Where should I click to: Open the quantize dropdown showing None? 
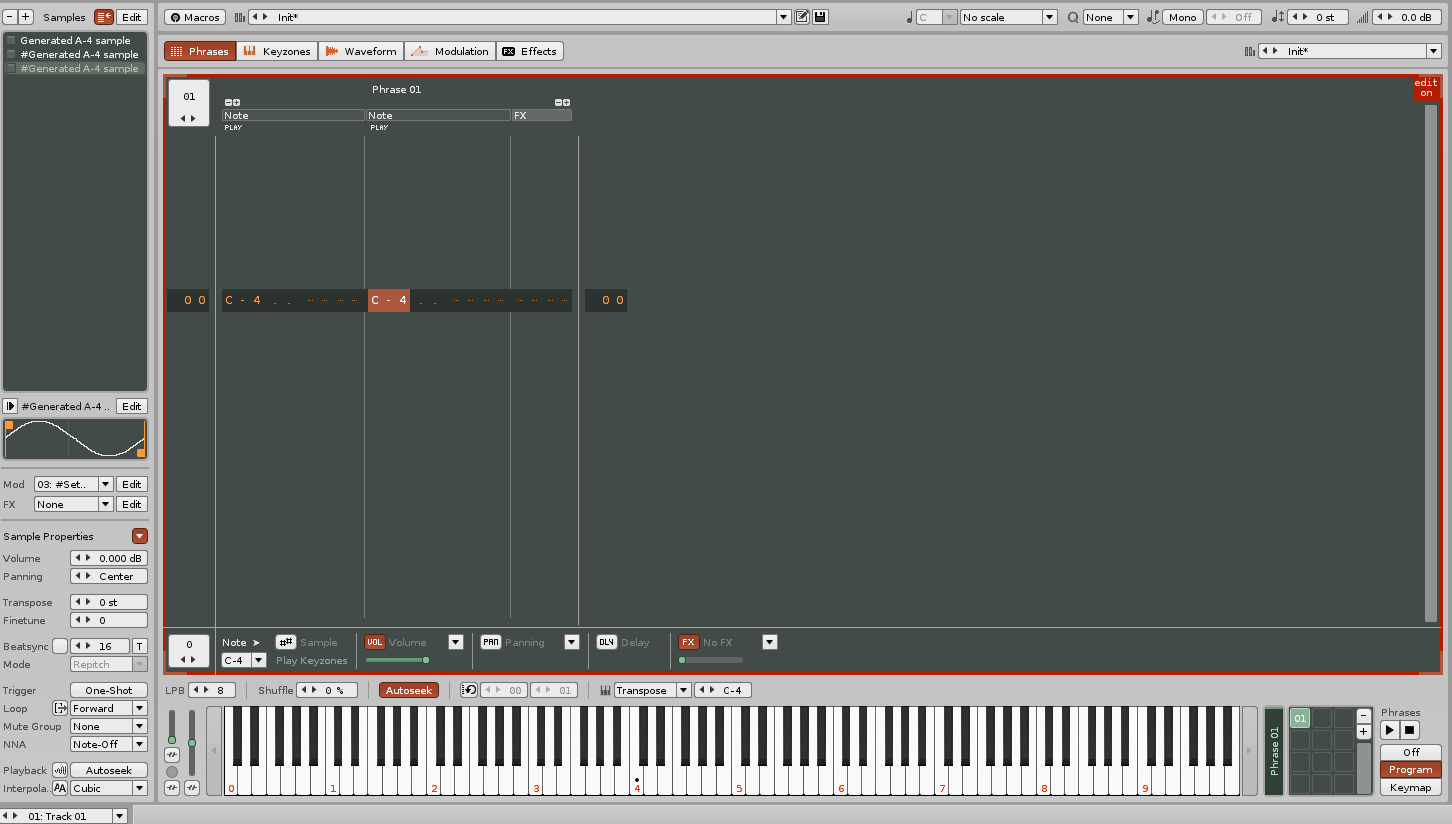tap(1110, 17)
